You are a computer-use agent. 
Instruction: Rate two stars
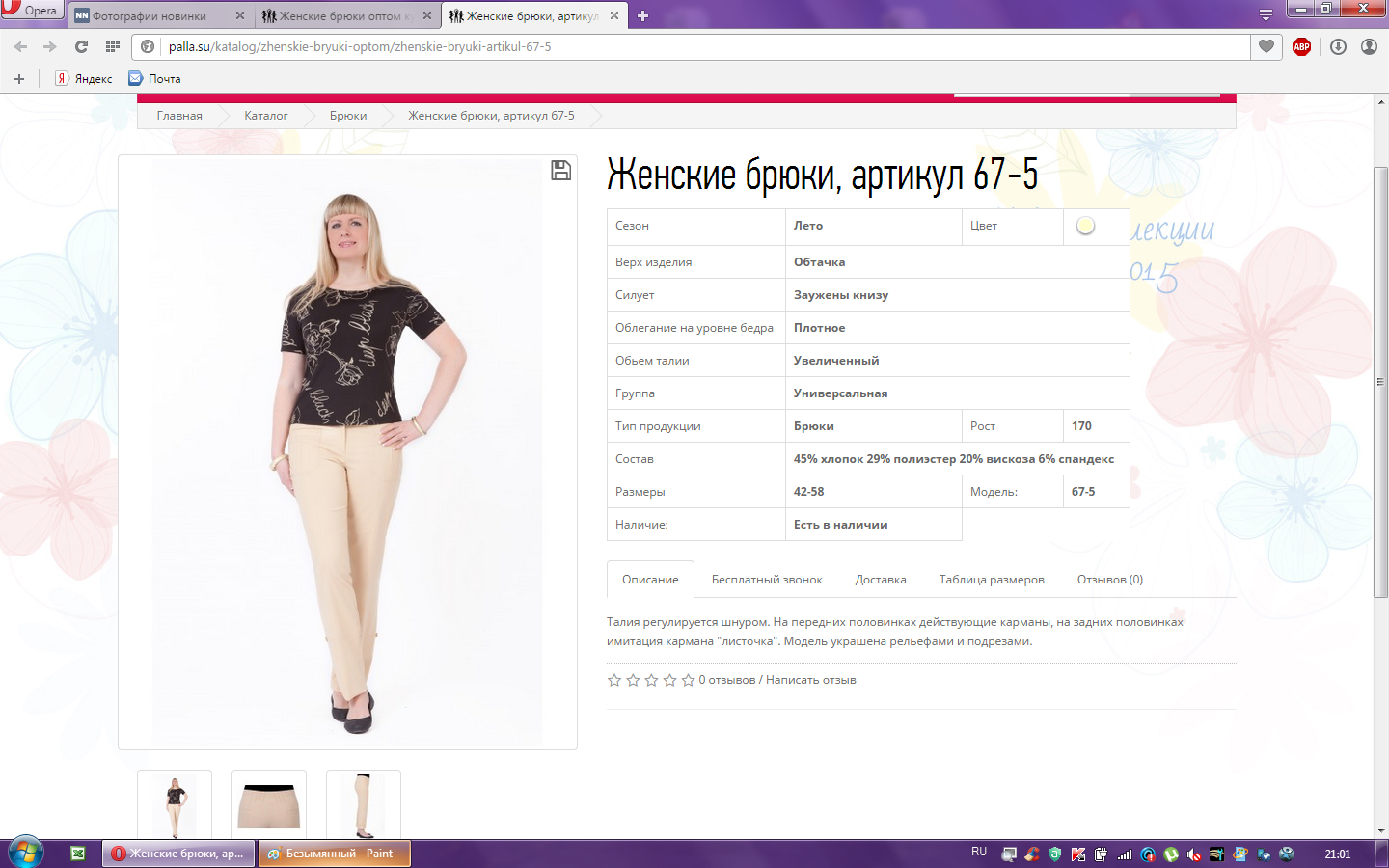(633, 680)
